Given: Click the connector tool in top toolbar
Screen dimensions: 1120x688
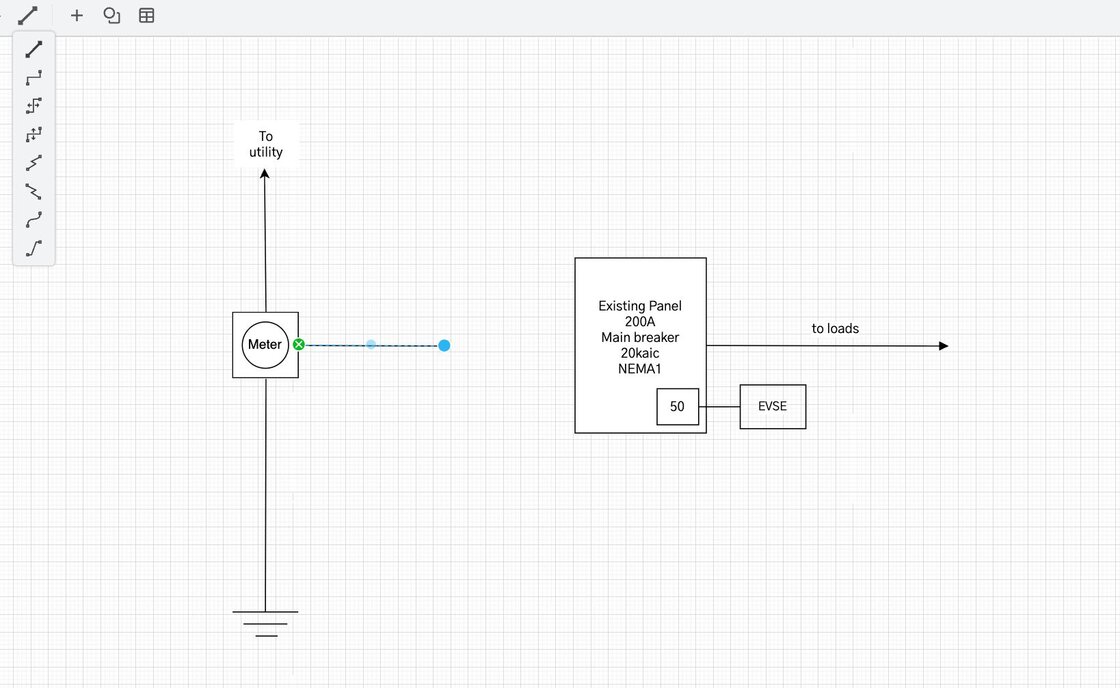Looking at the screenshot, I should click(28, 15).
